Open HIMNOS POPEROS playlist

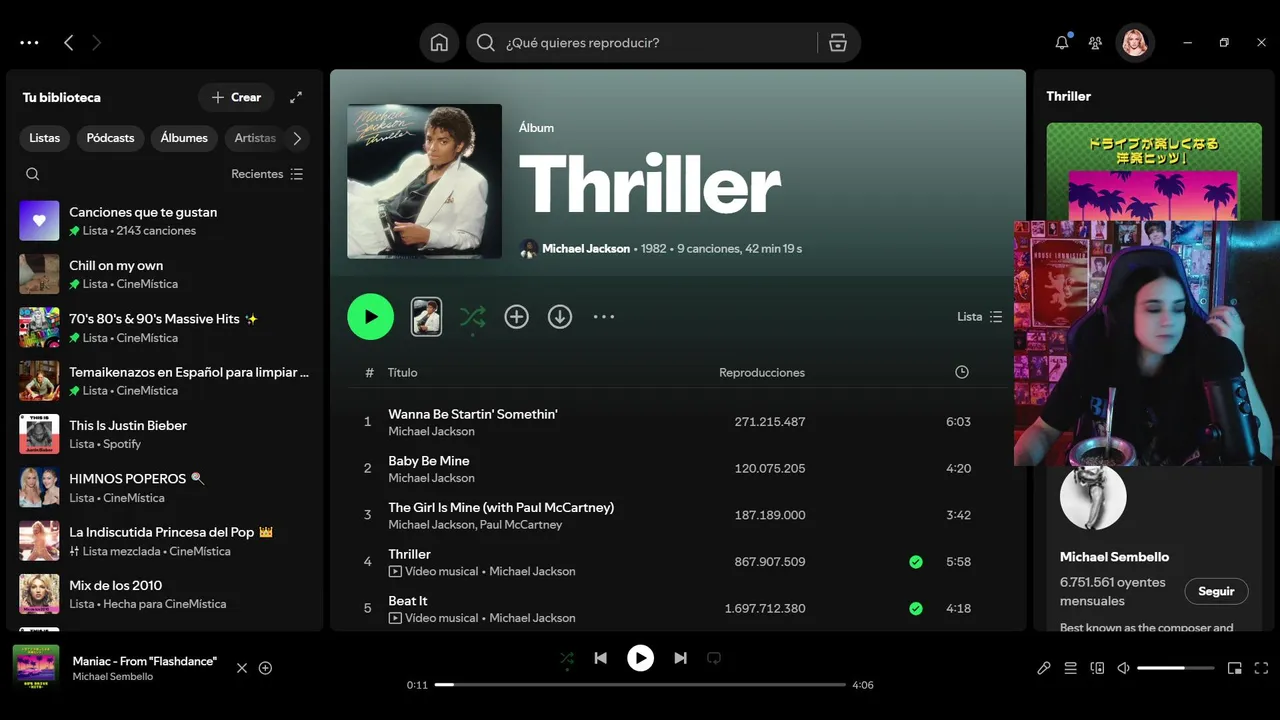click(165, 488)
